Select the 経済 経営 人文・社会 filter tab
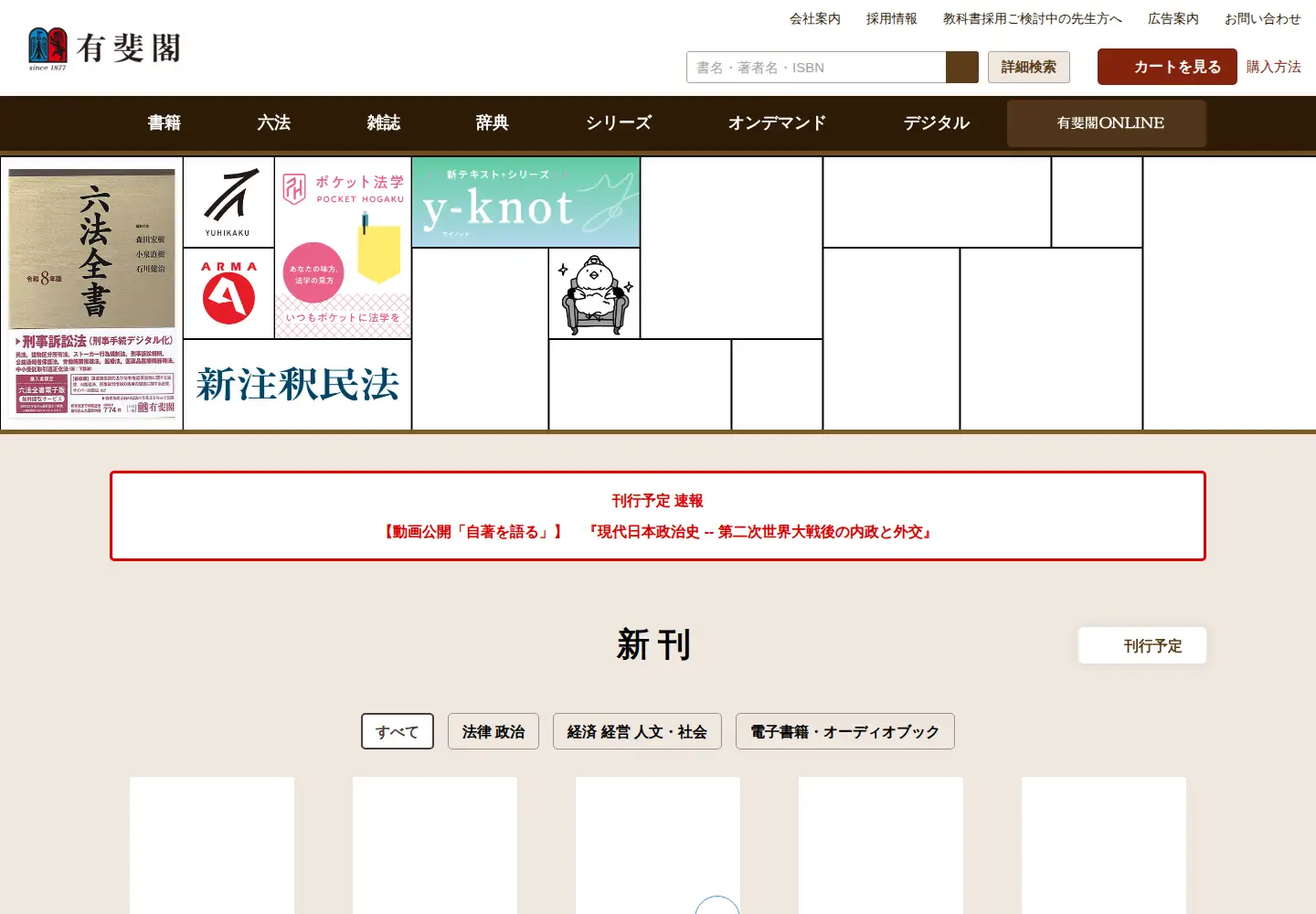1316x914 pixels. click(637, 731)
